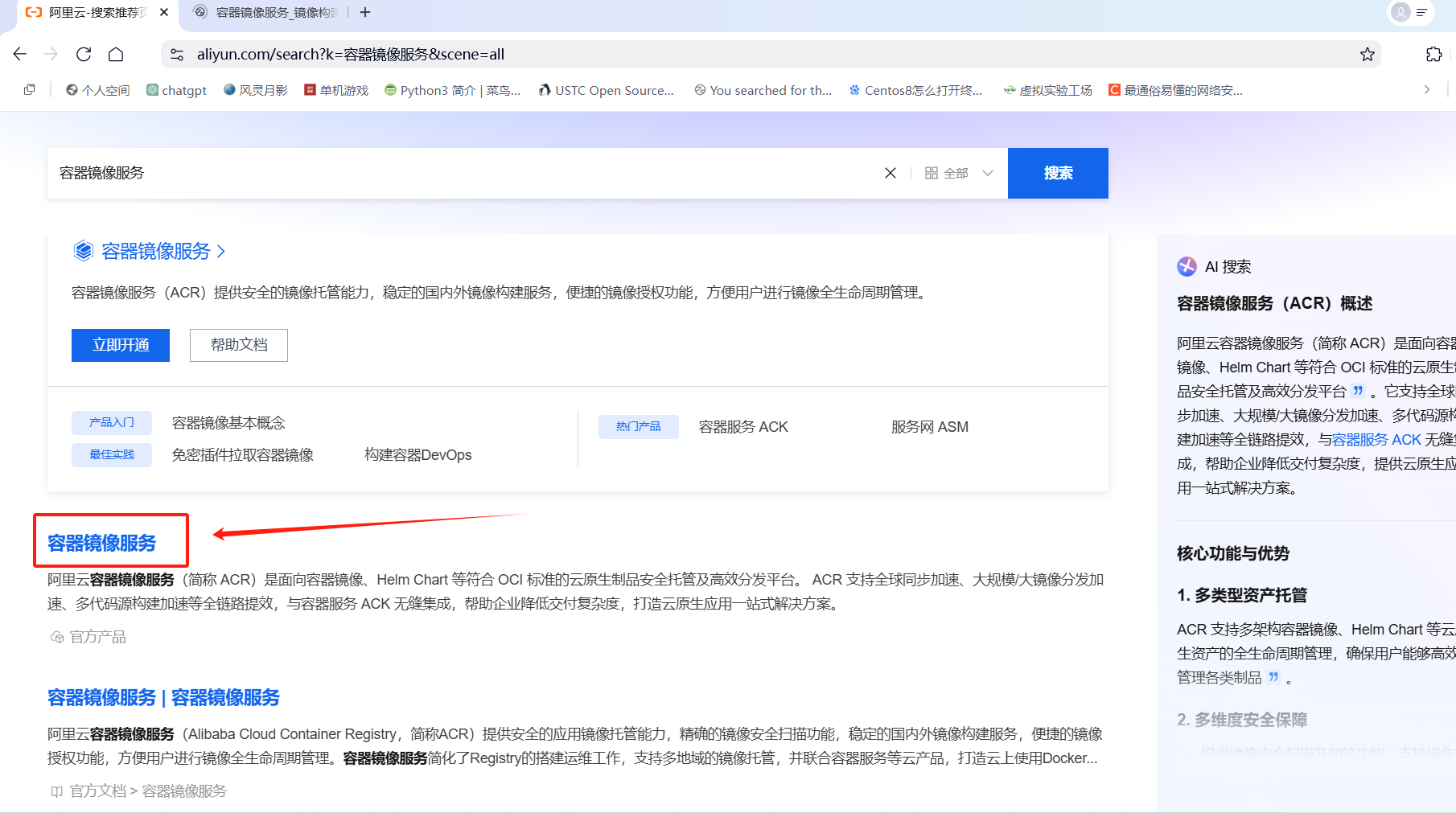Open the 个人空间 bookmark
The height and width of the screenshot is (813, 1456).
click(98, 90)
